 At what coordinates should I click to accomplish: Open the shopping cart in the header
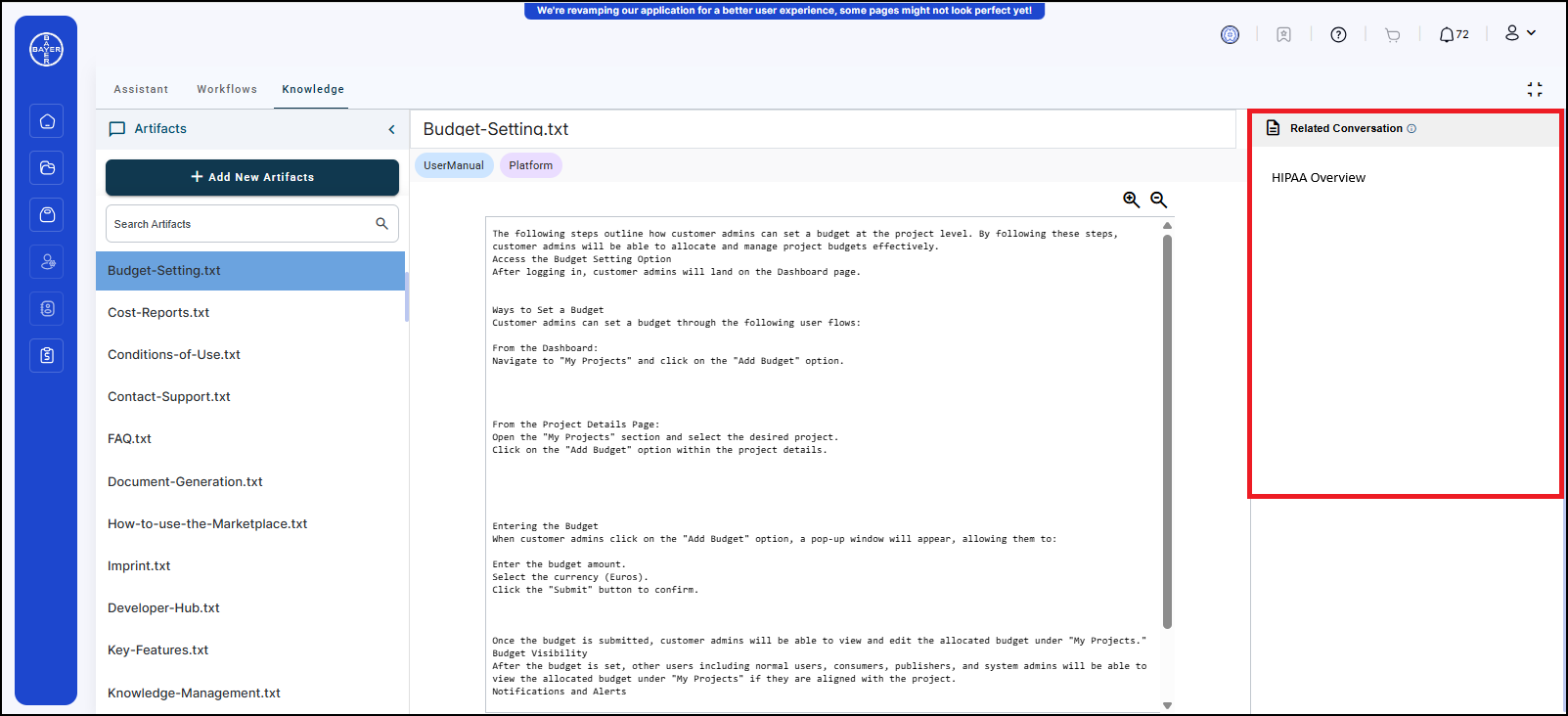(x=1393, y=35)
